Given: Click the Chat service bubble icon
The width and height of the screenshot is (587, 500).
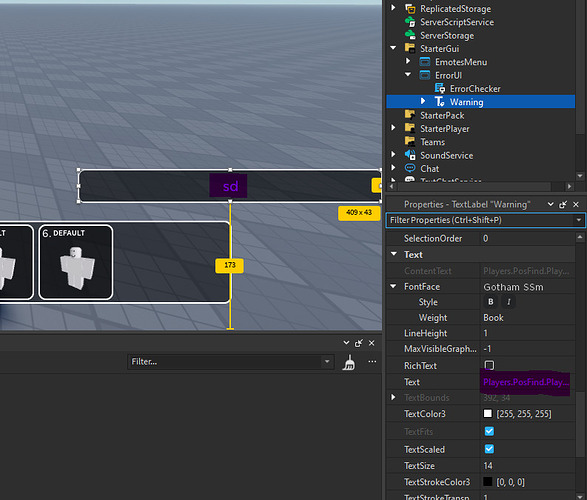Looking at the screenshot, I should pyautogui.click(x=410, y=168).
